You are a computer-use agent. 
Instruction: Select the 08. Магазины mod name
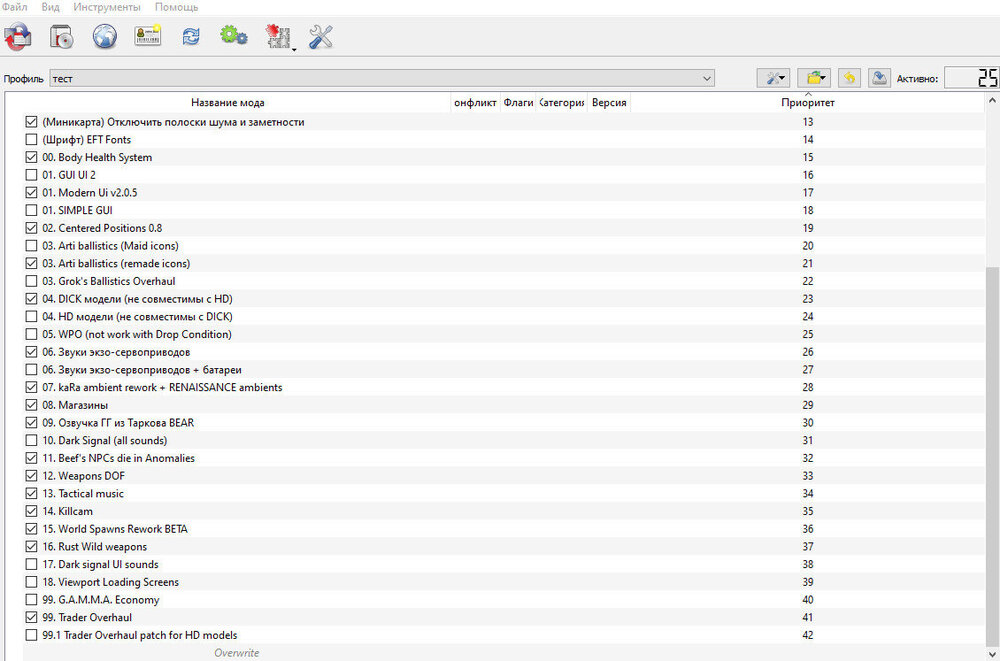coord(75,405)
